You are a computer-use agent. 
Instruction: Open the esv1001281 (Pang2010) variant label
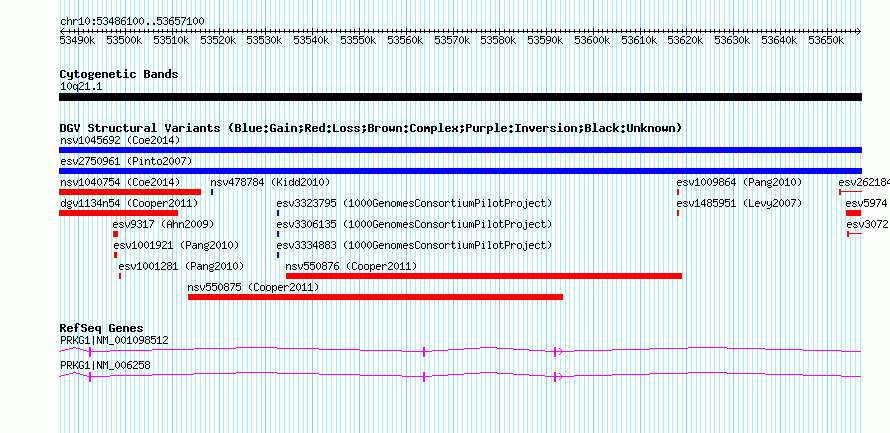coord(181,266)
